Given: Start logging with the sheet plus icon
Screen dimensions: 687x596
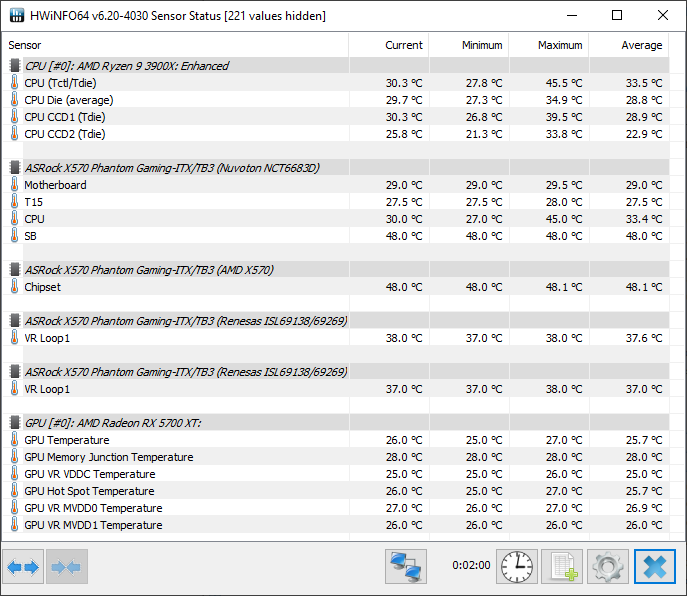Looking at the screenshot, I should 562,567.
